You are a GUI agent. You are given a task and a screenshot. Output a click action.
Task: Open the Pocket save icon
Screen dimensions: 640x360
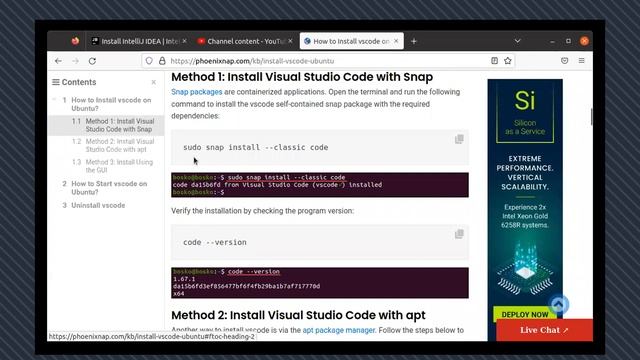[x=564, y=61]
